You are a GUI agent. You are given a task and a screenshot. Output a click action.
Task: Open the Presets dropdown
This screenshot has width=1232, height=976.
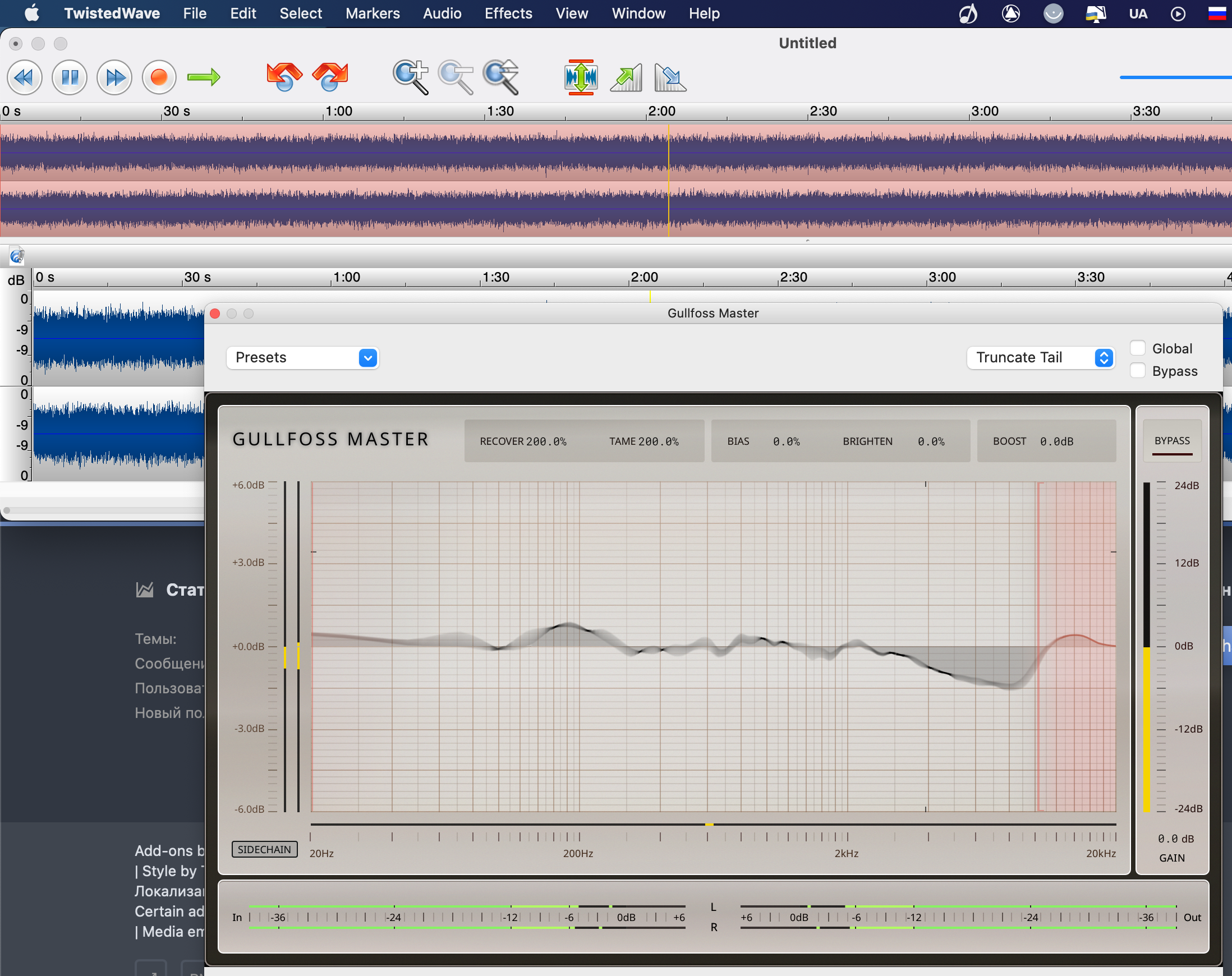(x=303, y=358)
